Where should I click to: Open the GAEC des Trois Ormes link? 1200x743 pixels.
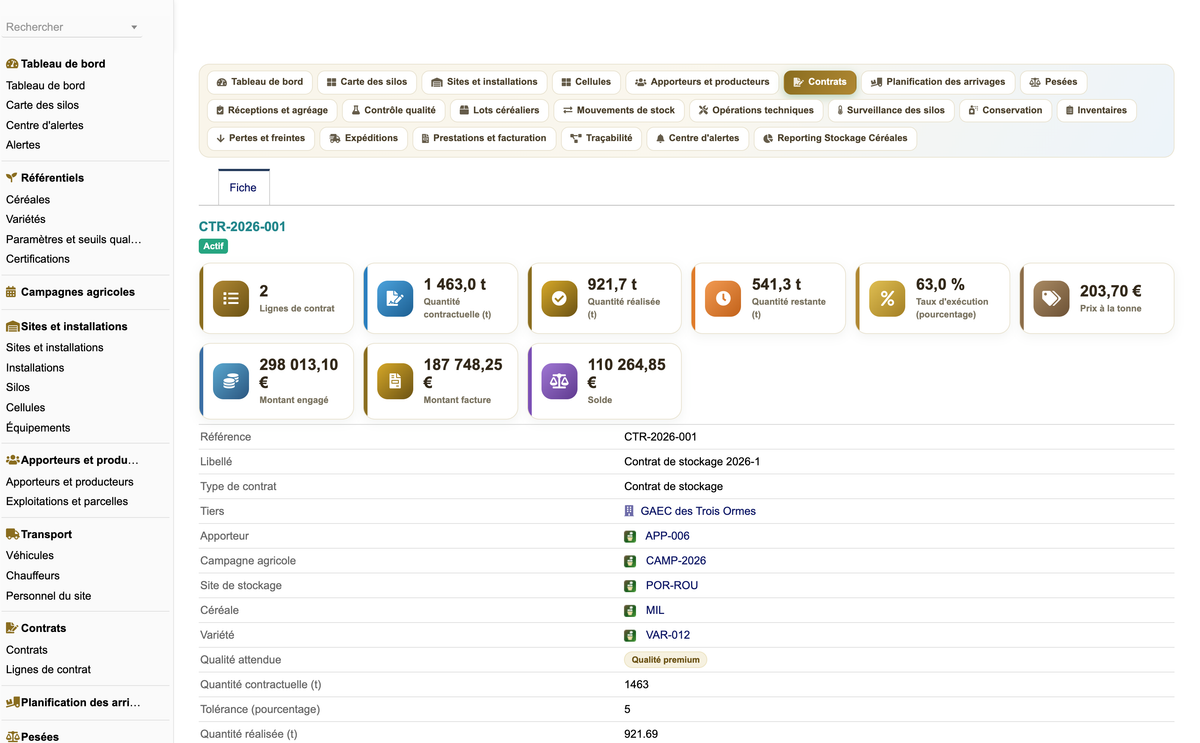click(698, 511)
